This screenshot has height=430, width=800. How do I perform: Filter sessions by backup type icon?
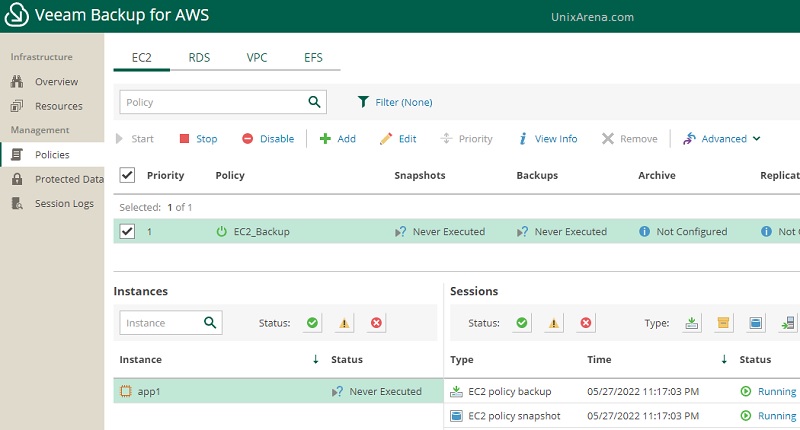691,323
